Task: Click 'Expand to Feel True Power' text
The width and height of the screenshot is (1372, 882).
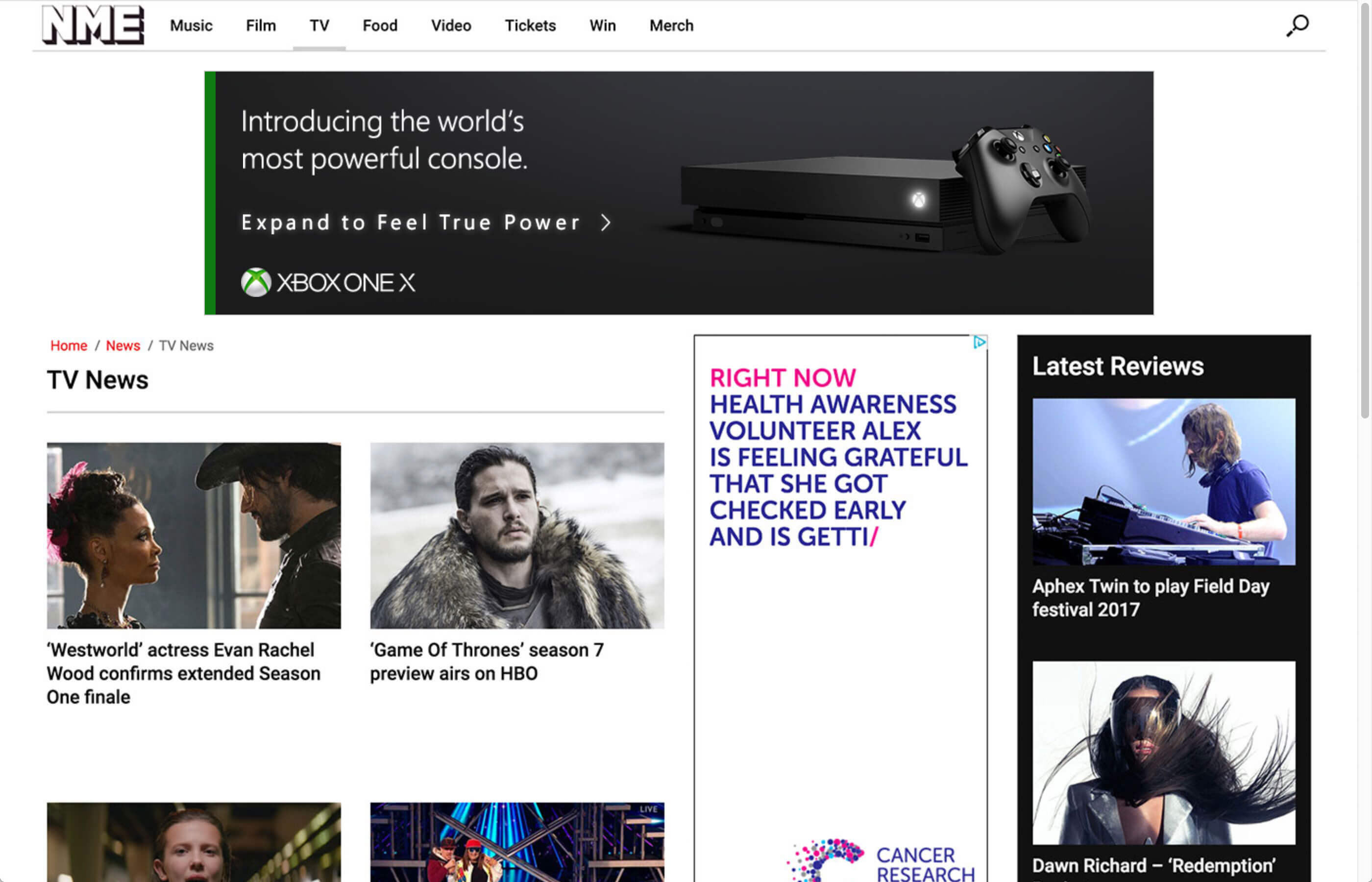Action: tap(411, 222)
